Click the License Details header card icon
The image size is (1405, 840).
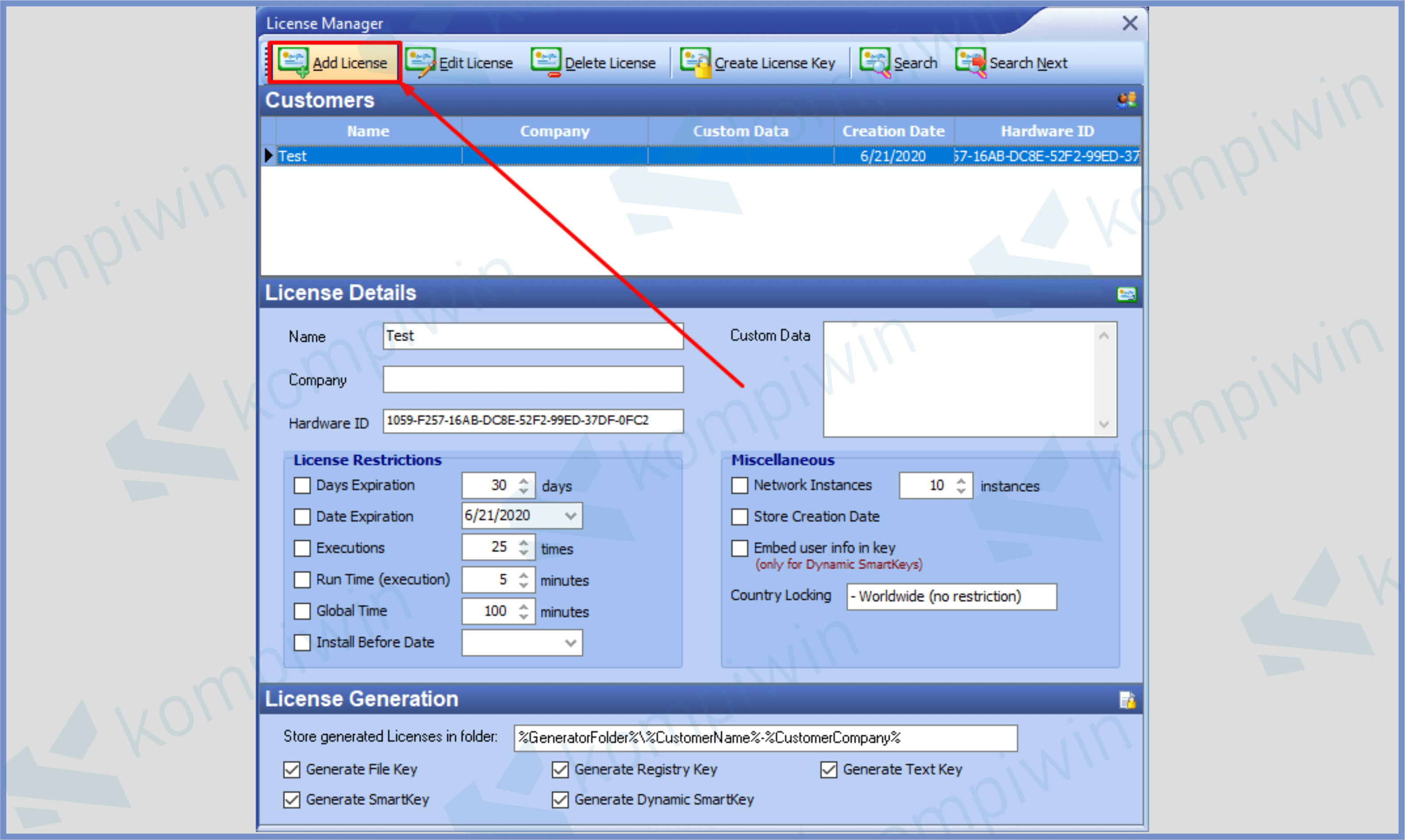(x=1126, y=294)
